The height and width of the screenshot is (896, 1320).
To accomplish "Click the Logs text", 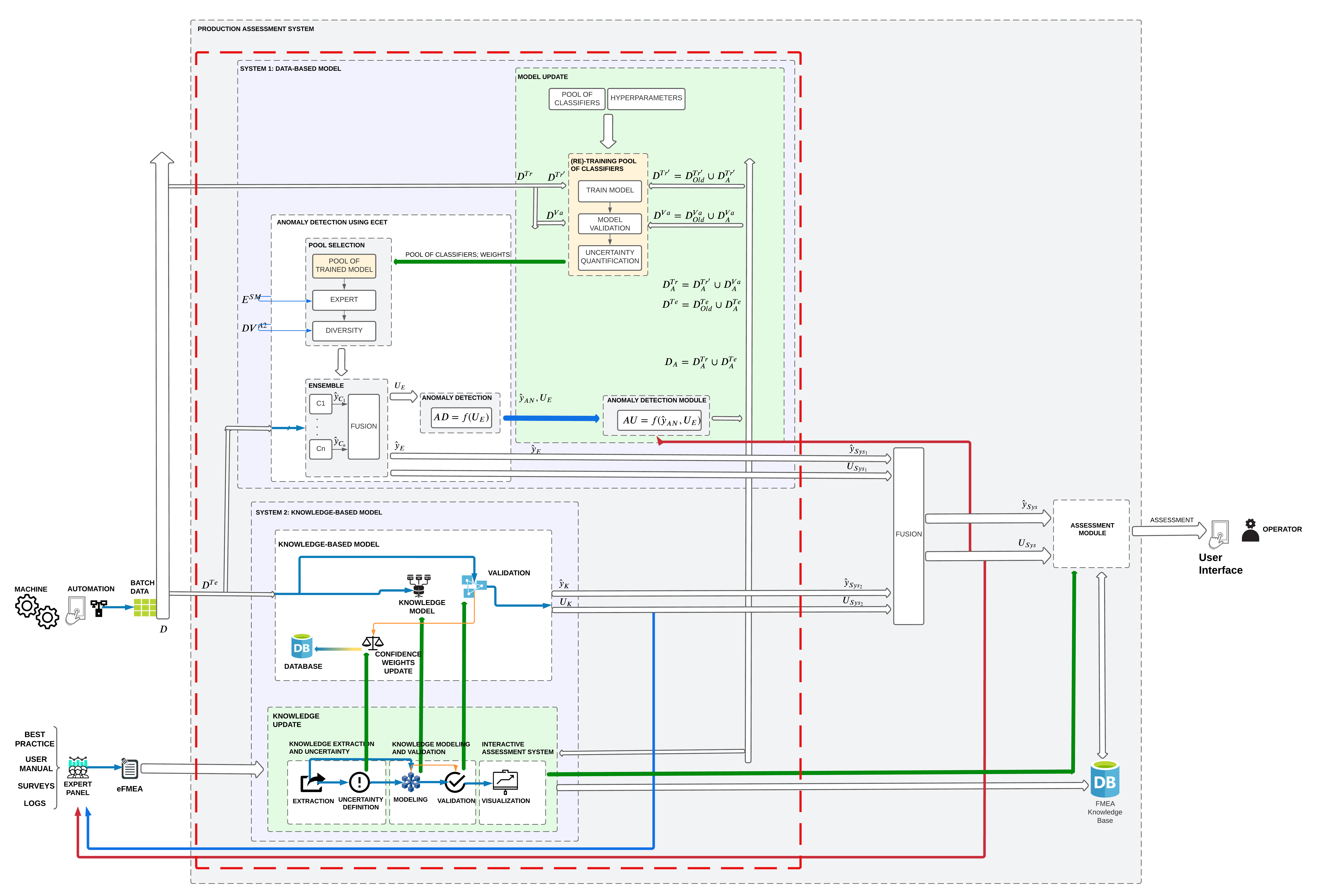I will click(x=35, y=803).
